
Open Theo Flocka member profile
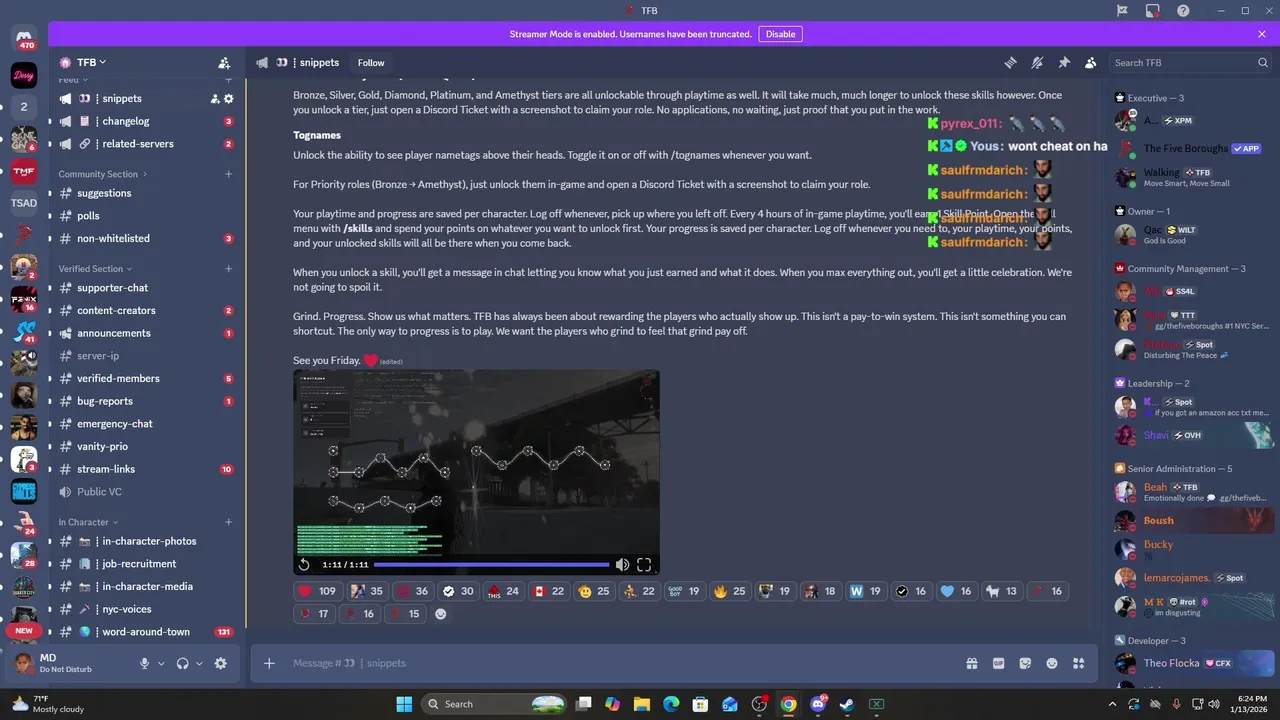click(x=1196, y=663)
